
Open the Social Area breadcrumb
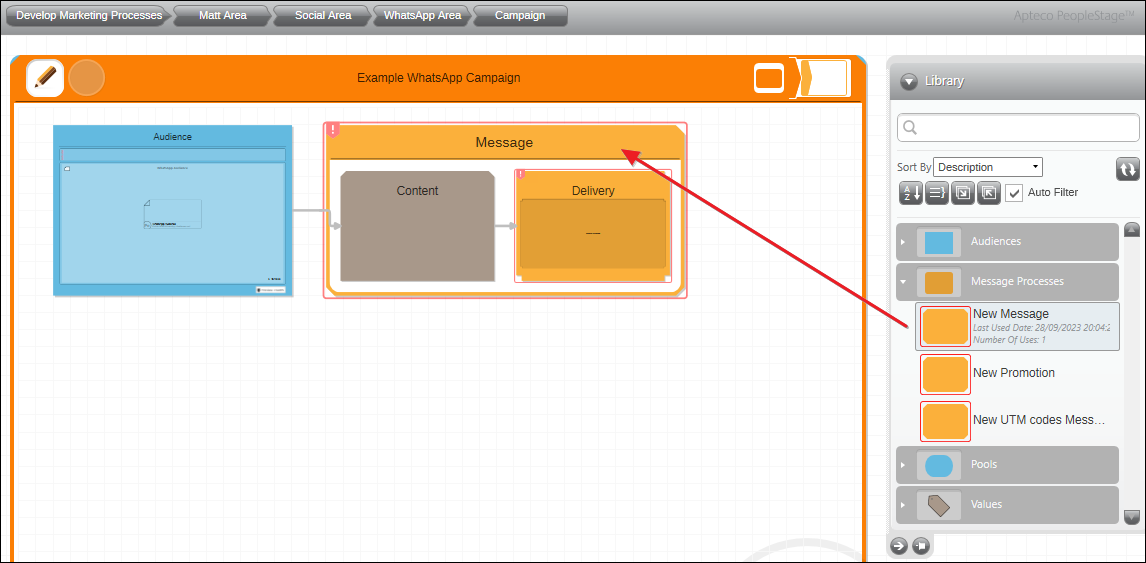[x=322, y=15]
